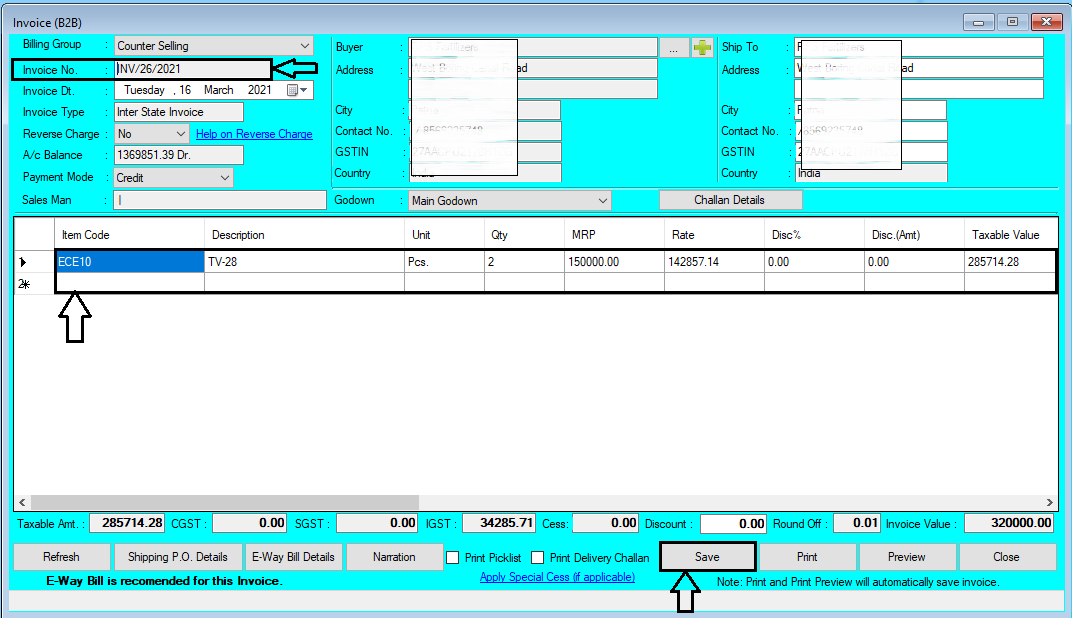The height and width of the screenshot is (618, 1072).
Task: Check Print Delivery Challan
Action: (x=537, y=557)
